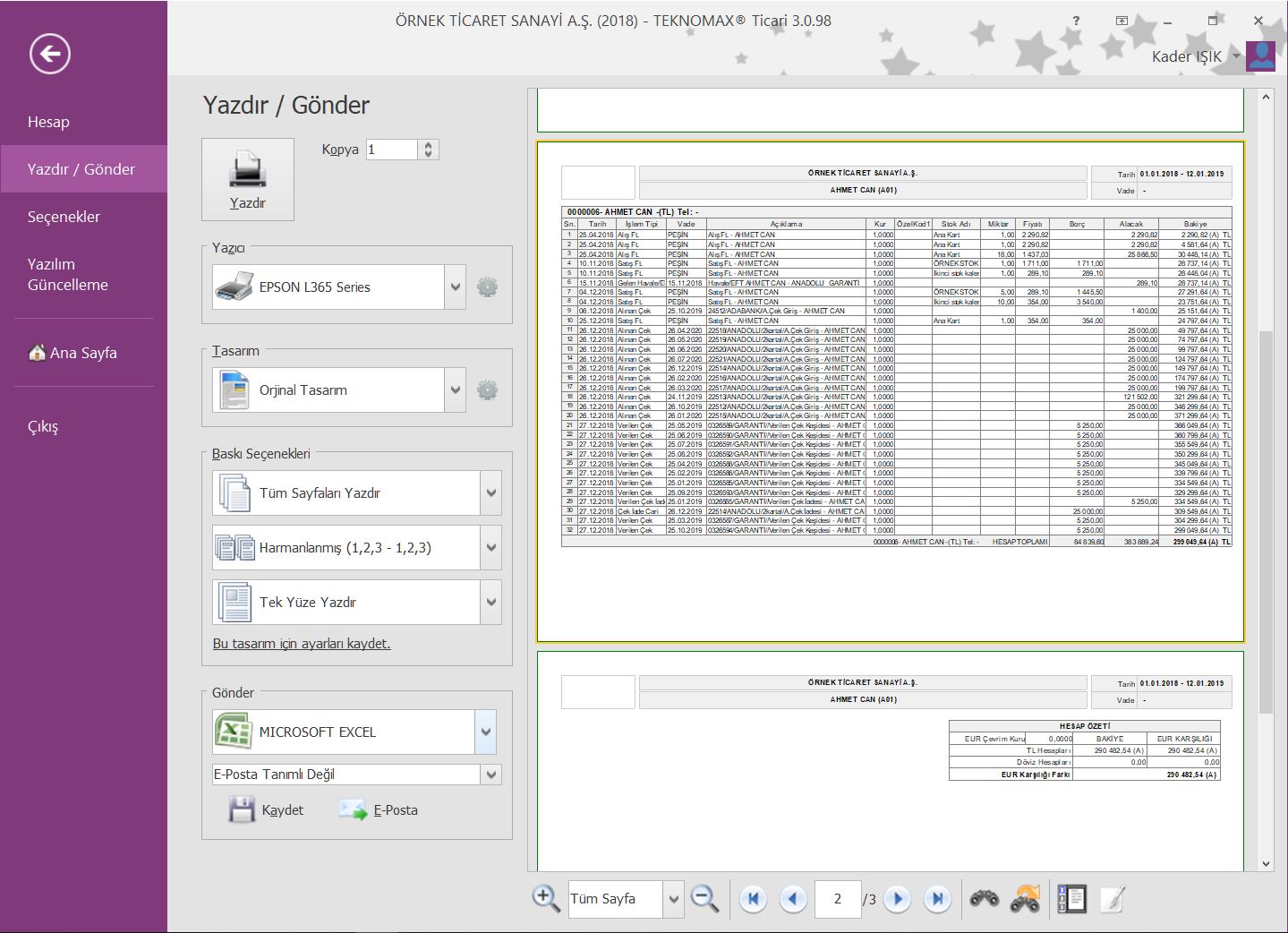Go to the next preview page
The height and width of the screenshot is (933, 1288).
(x=897, y=899)
